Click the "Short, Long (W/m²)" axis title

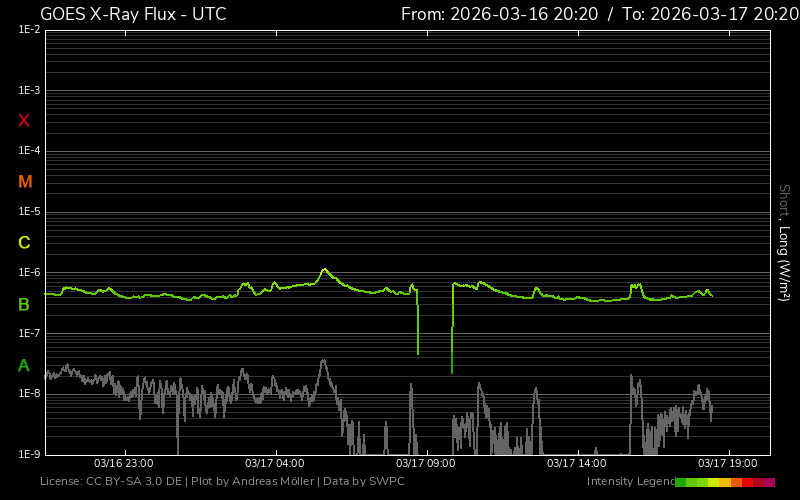point(784,243)
